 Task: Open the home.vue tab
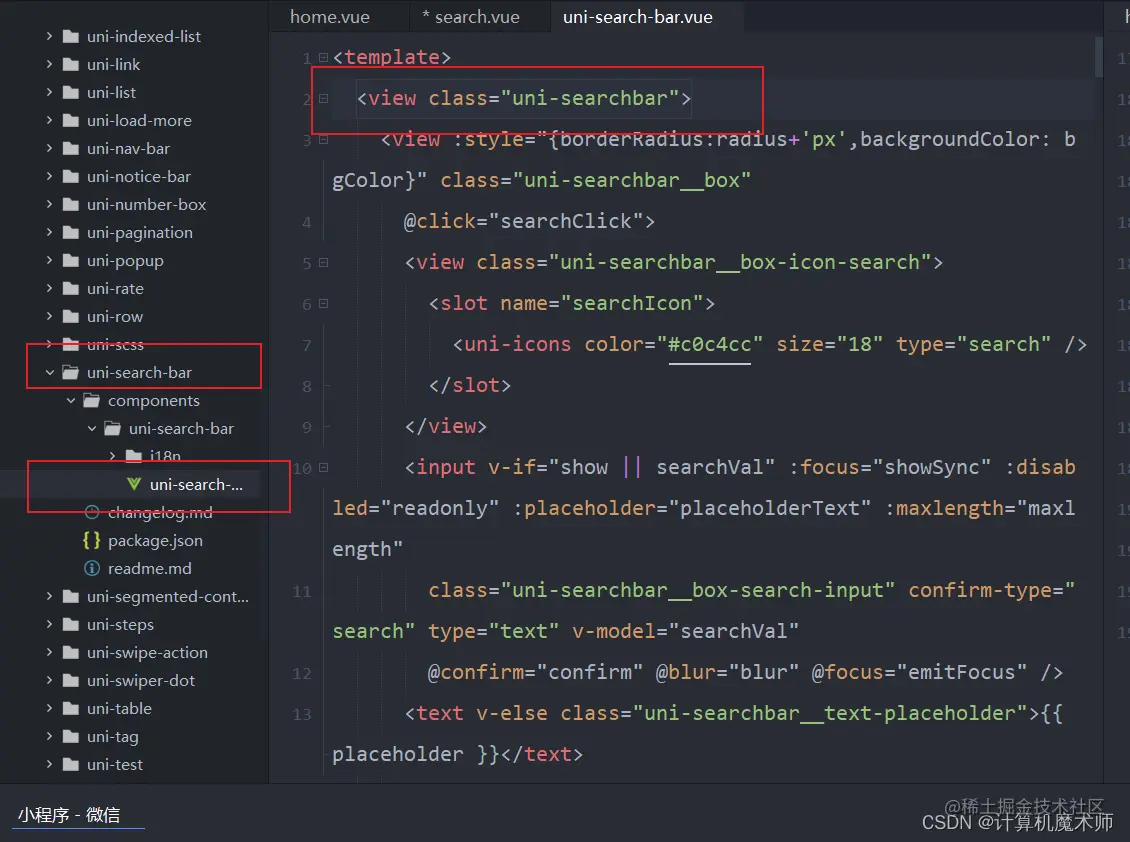[x=330, y=17]
